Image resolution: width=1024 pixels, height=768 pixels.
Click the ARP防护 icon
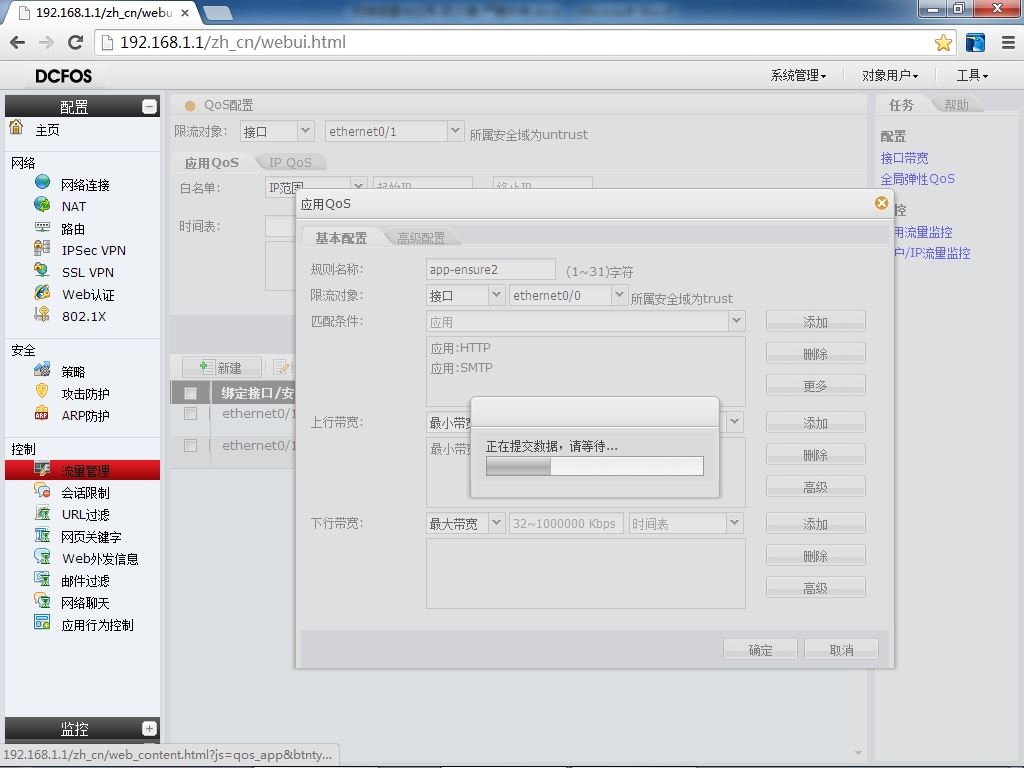click(42, 413)
